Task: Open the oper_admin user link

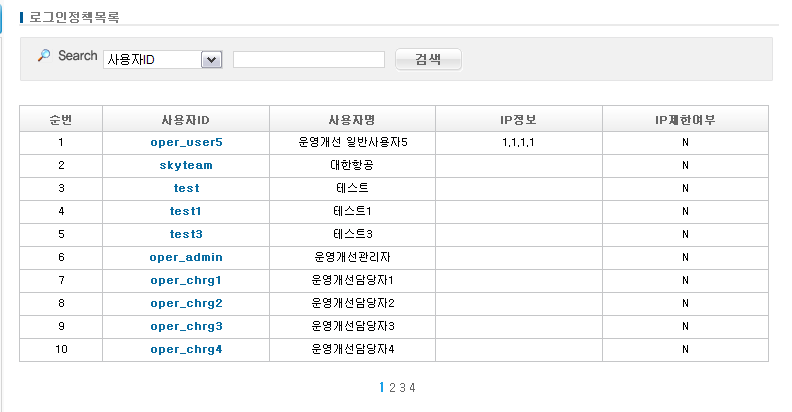Action: click(x=186, y=257)
